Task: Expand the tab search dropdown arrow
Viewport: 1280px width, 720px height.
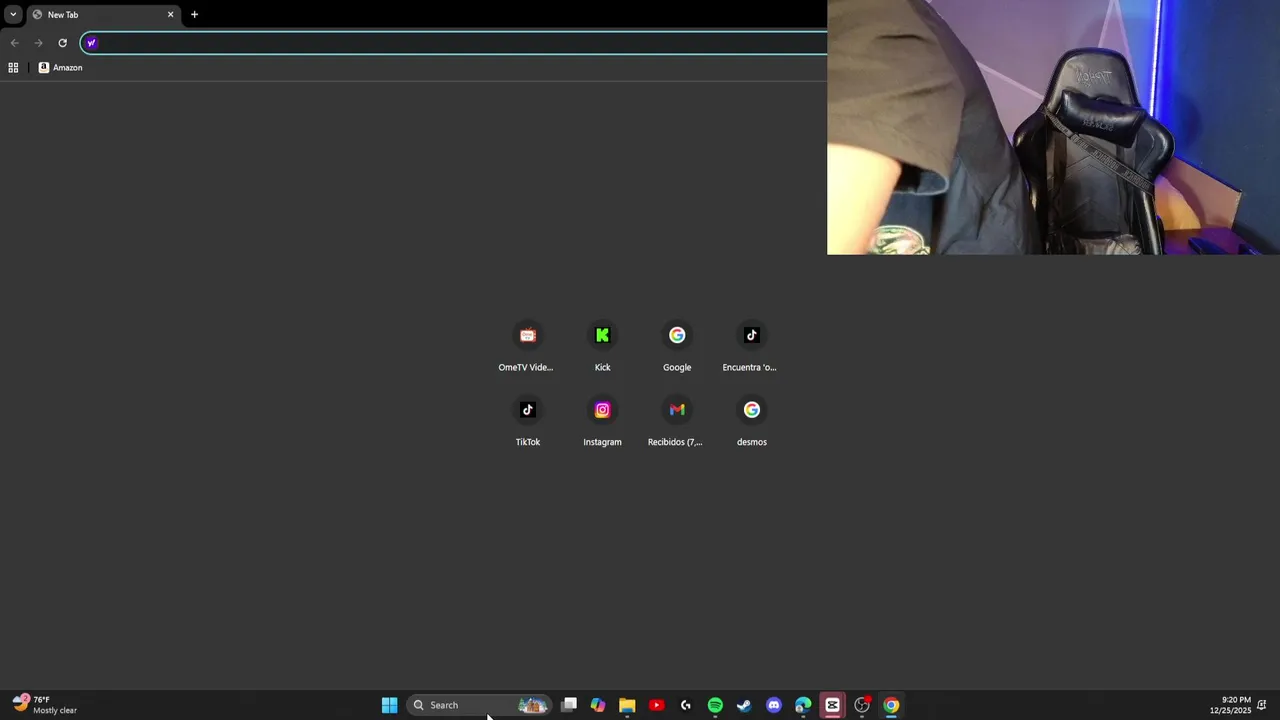Action: tap(13, 15)
